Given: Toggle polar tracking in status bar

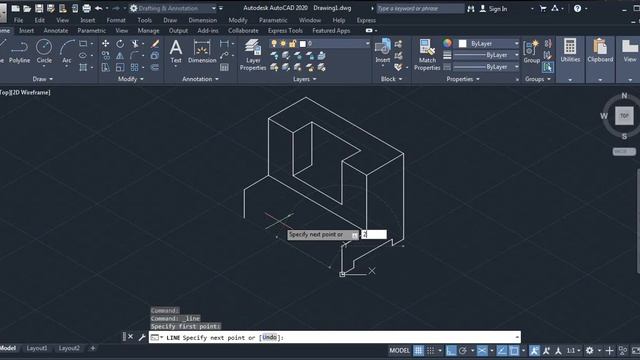Looking at the screenshot, I should tap(462, 350).
